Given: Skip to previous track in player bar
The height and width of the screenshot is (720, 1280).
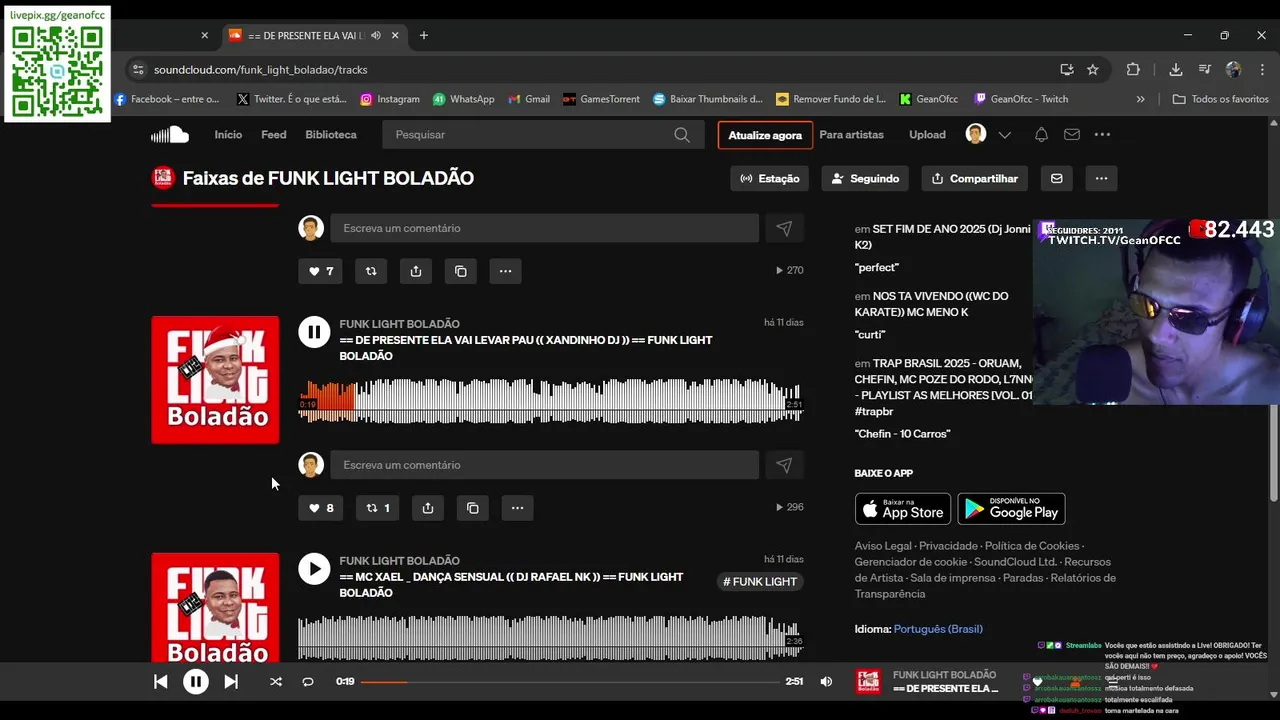Looking at the screenshot, I should [x=160, y=682].
